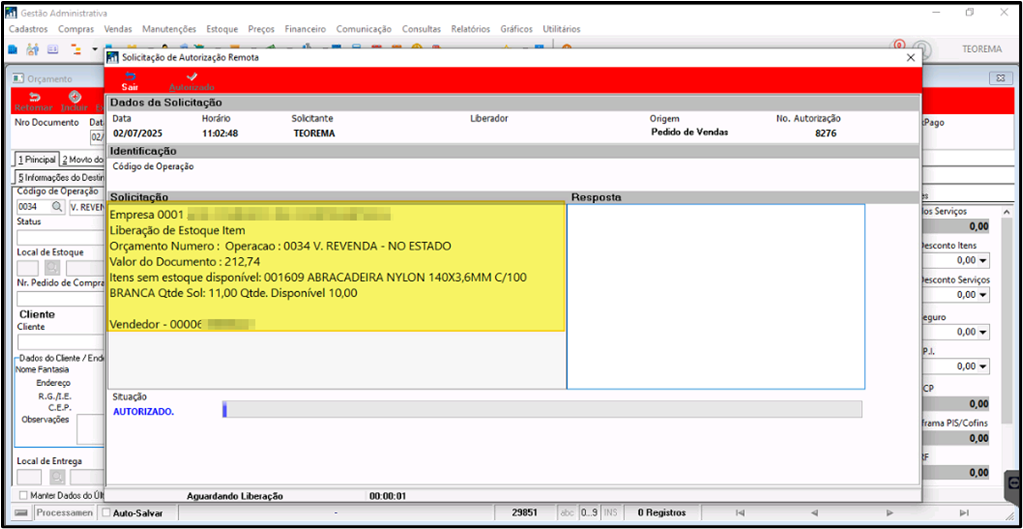
Task: Close the Solicitação de Autorização Remota dialog
Action: tap(911, 57)
